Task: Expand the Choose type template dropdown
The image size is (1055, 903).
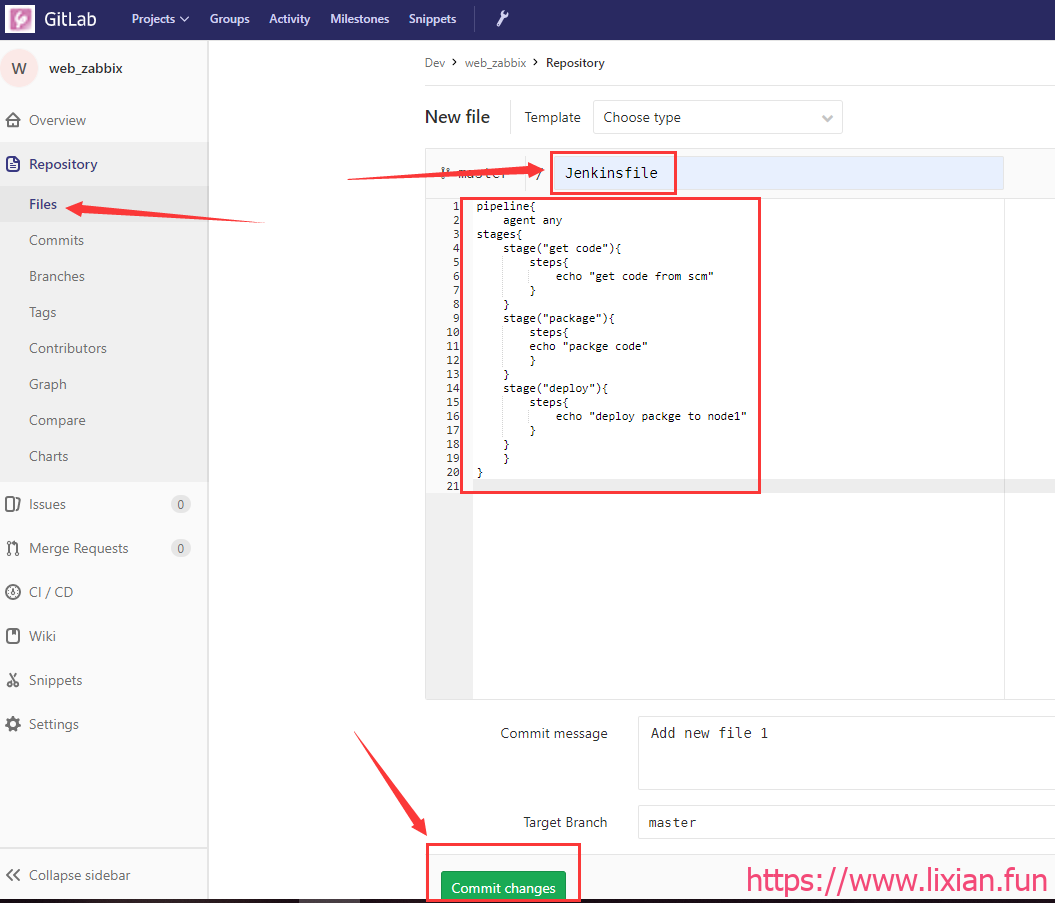Action: [x=717, y=117]
